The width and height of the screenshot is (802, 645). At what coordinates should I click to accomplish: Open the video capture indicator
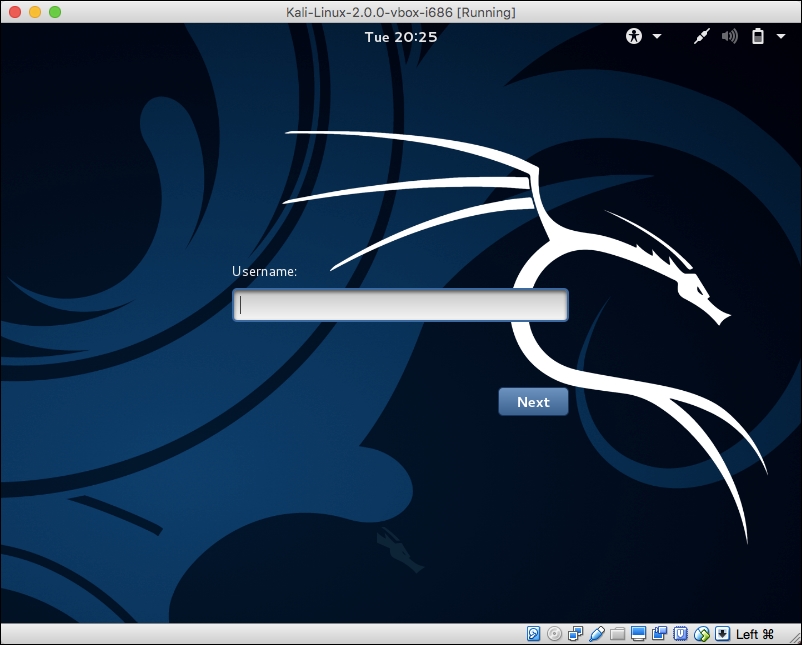click(659, 634)
